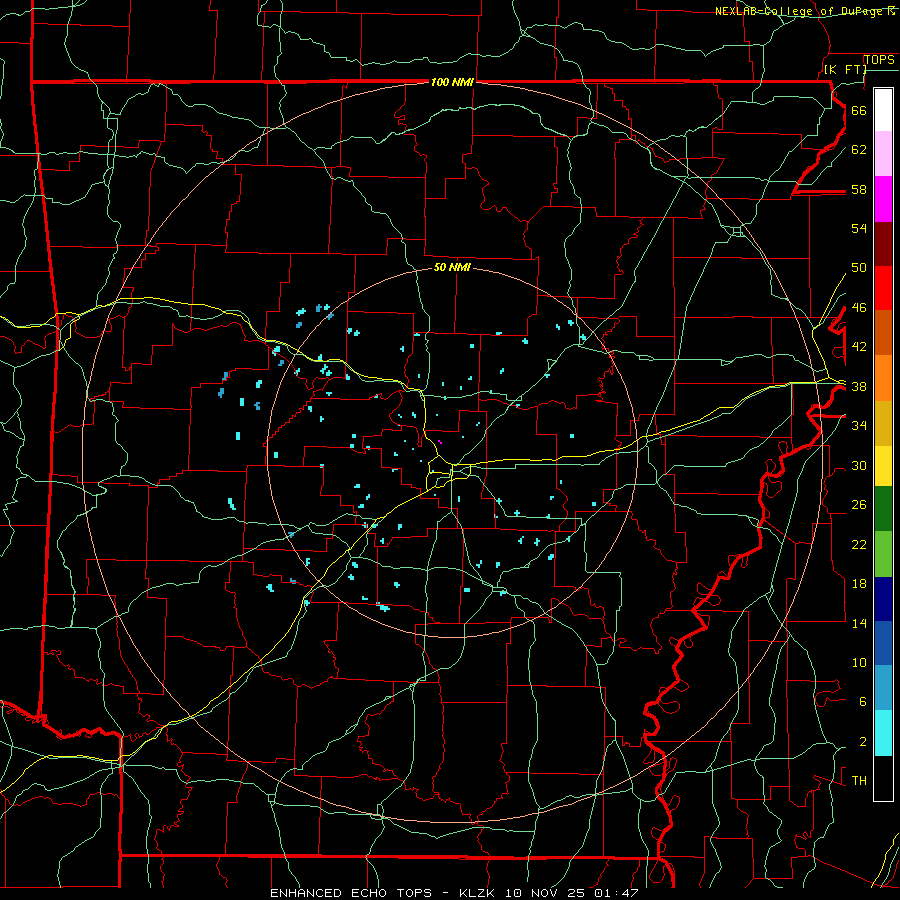Click the "26" legend value
Image resolution: width=900 pixels, height=900 pixels.
859,505
